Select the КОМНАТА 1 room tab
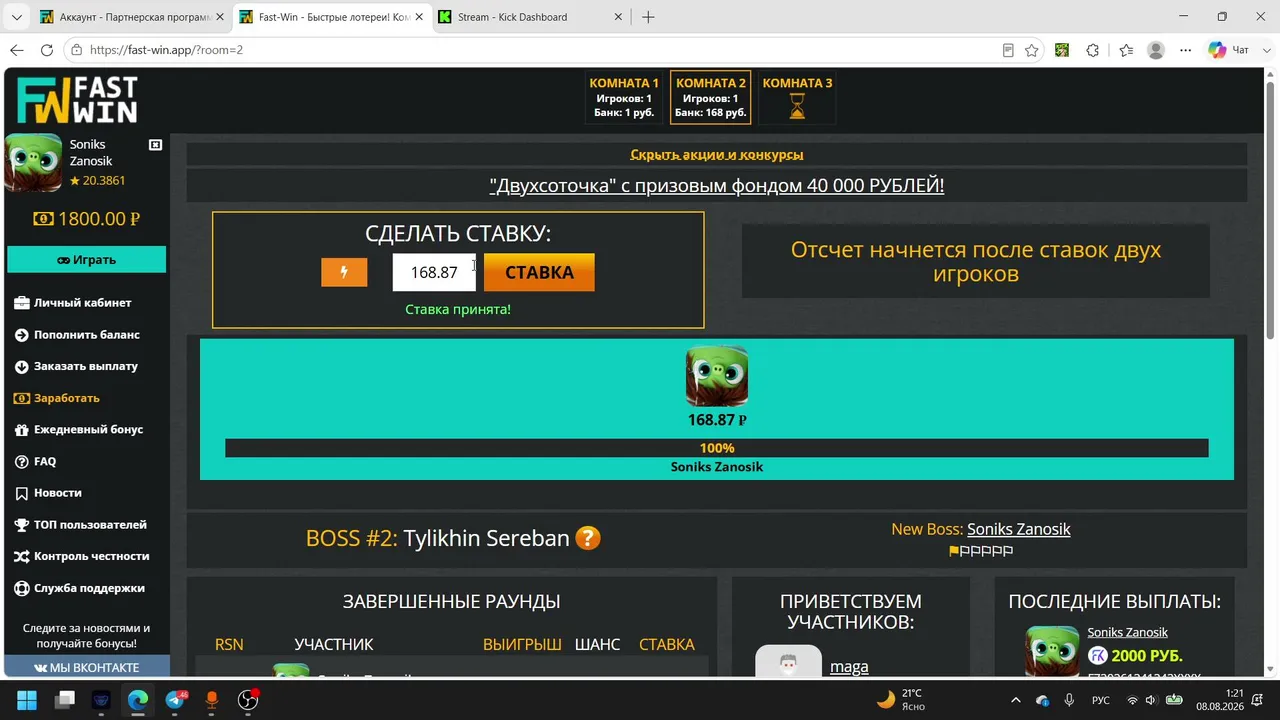Image resolution: width=1280 pixels, height=720 pixels. click(x=624, y=98)
